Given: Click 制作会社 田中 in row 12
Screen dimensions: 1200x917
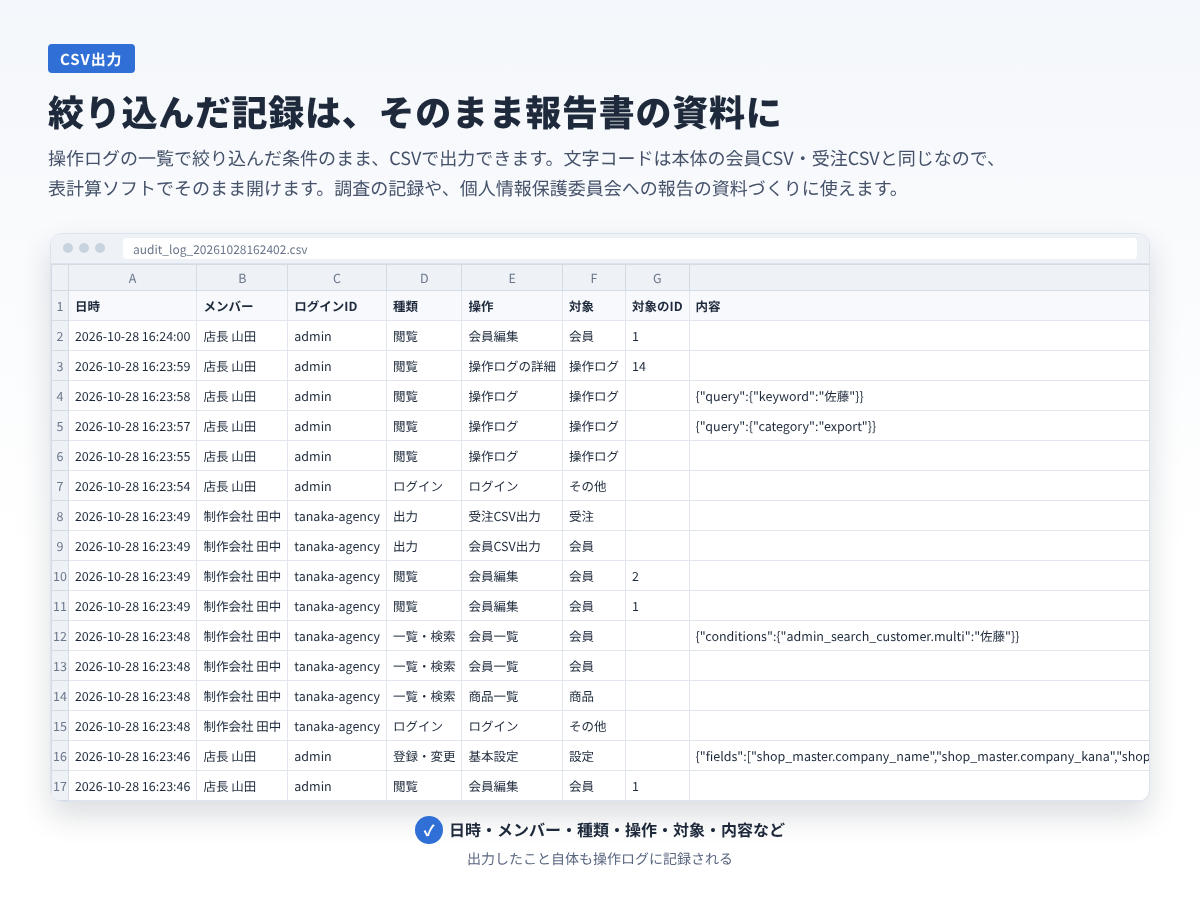Looking at the screenshot, I should tap(242, 636).
